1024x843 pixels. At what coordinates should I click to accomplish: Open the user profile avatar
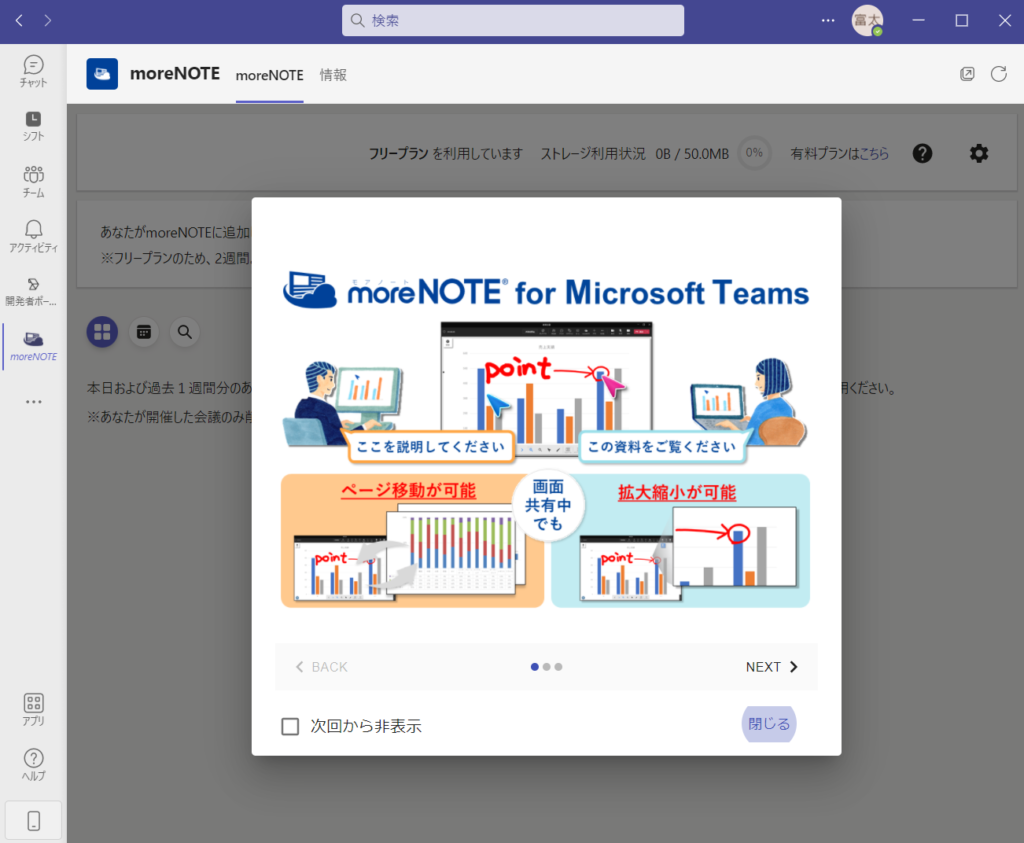pyautogui.click(x=867, y=20)
